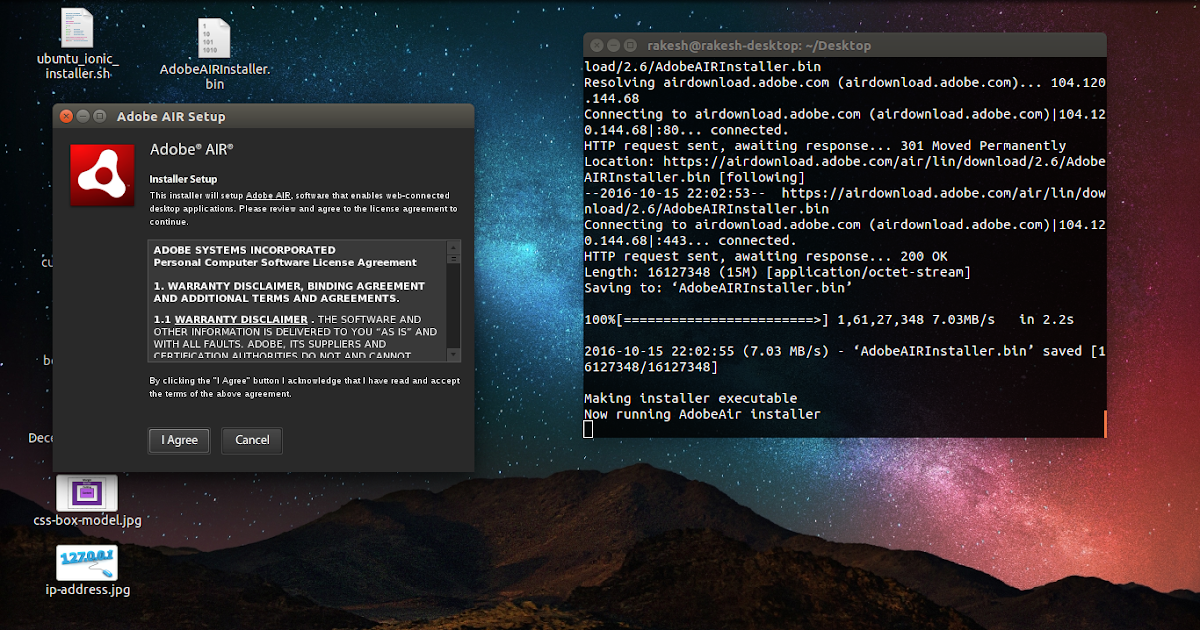Click the license agreement scroll down arrow
This screenshot has width=1200, height=630.
[455, 354]
